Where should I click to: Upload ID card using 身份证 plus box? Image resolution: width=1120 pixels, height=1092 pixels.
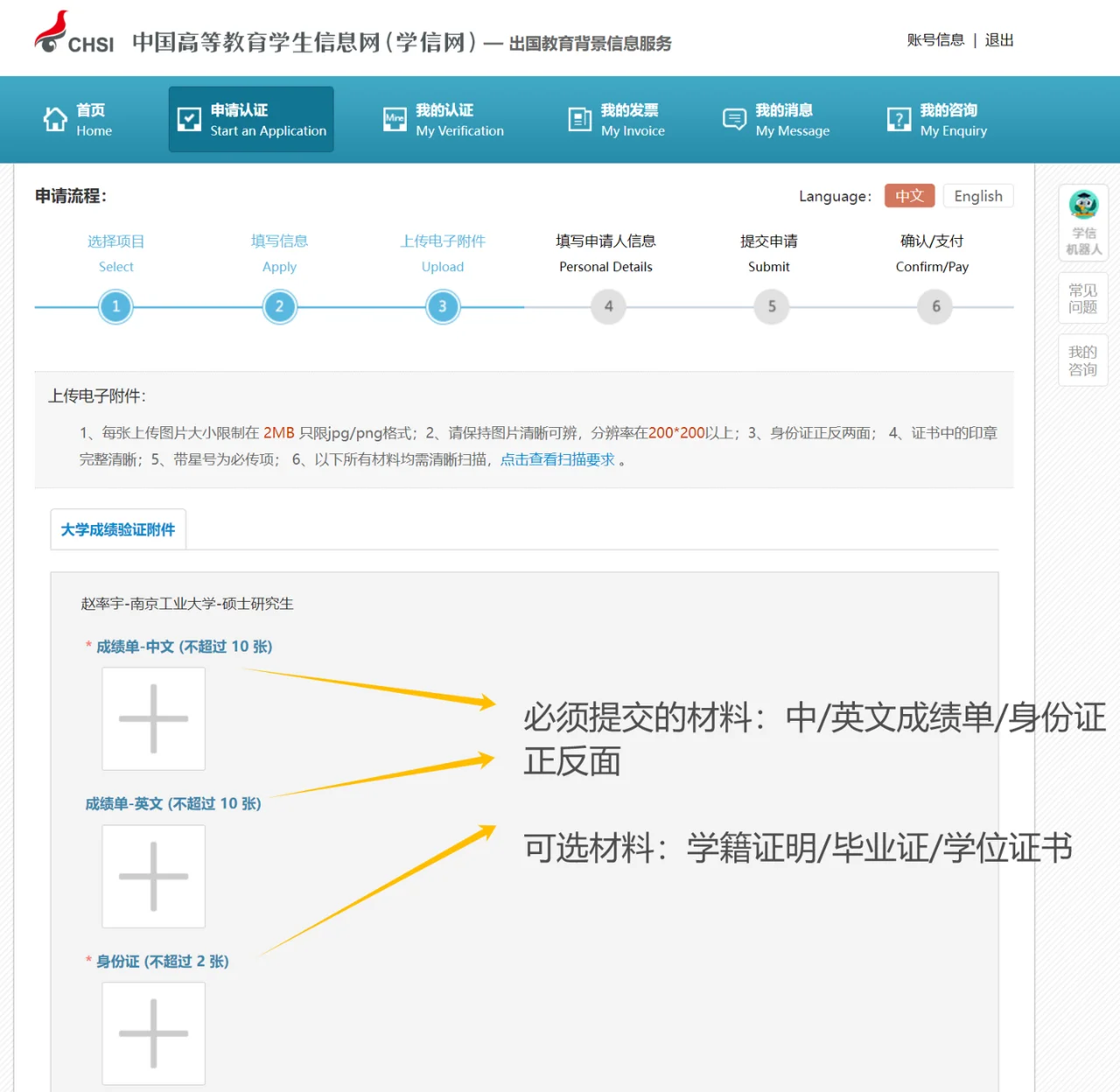click(x=154, y=1033)
